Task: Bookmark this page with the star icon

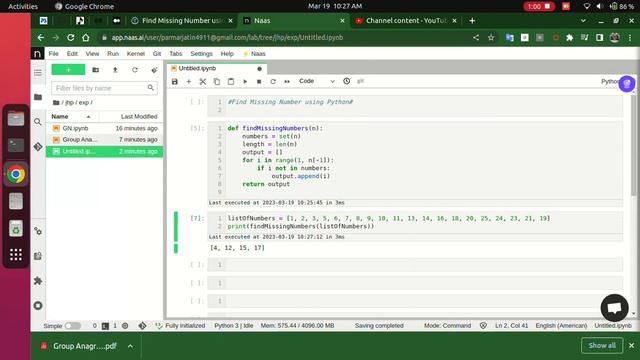Action: pyautogui.click(x=491, y=38)
